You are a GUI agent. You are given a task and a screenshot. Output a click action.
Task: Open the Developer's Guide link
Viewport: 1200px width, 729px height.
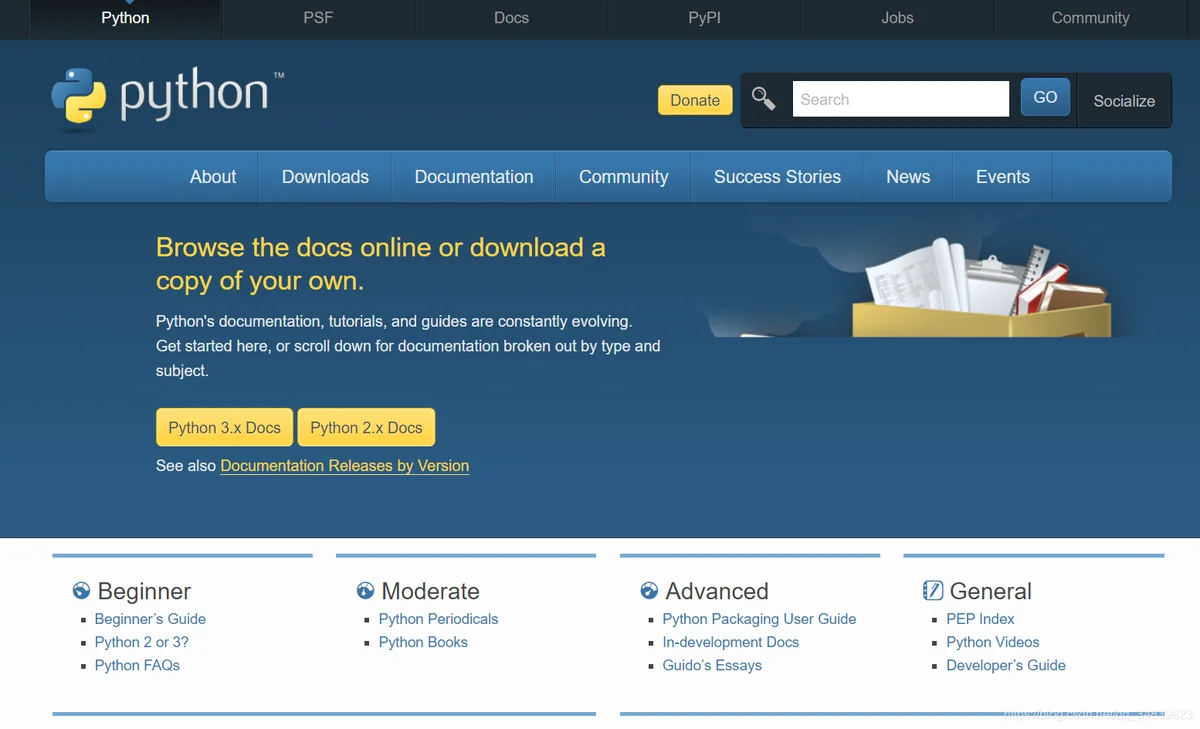1006,665
